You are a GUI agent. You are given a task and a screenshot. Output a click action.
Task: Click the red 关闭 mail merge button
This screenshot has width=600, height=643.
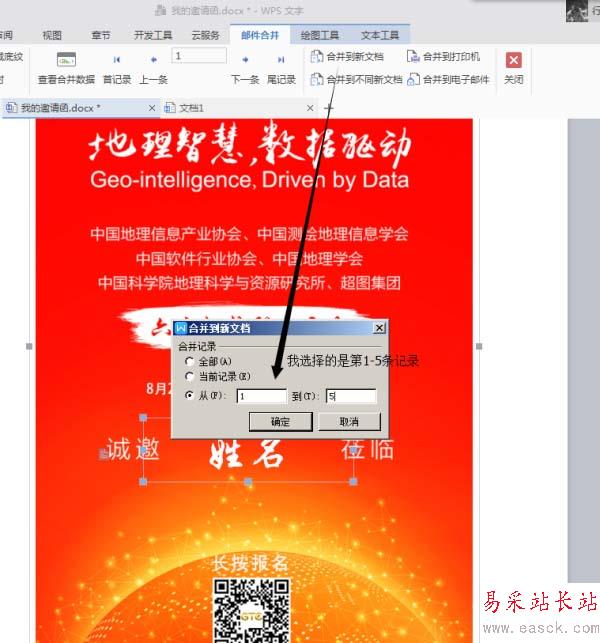pos(513,68)
